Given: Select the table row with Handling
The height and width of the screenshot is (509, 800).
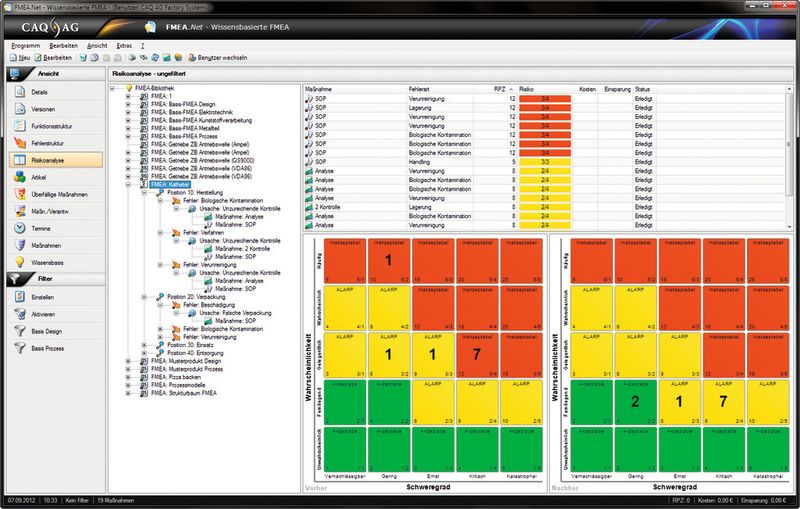Looking at the screenshot, I should point(545,162).
